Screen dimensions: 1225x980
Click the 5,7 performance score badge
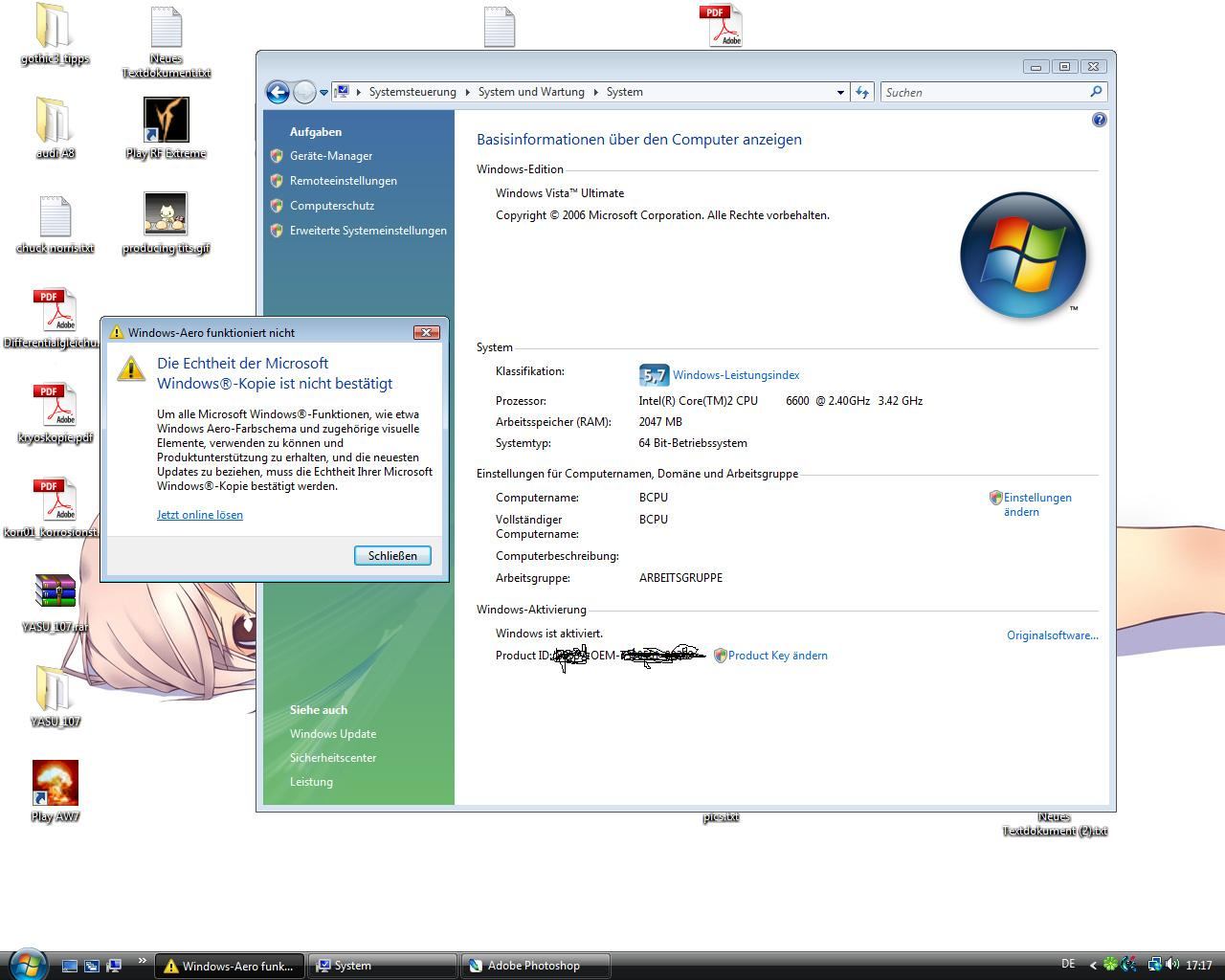tap(654, 375)
